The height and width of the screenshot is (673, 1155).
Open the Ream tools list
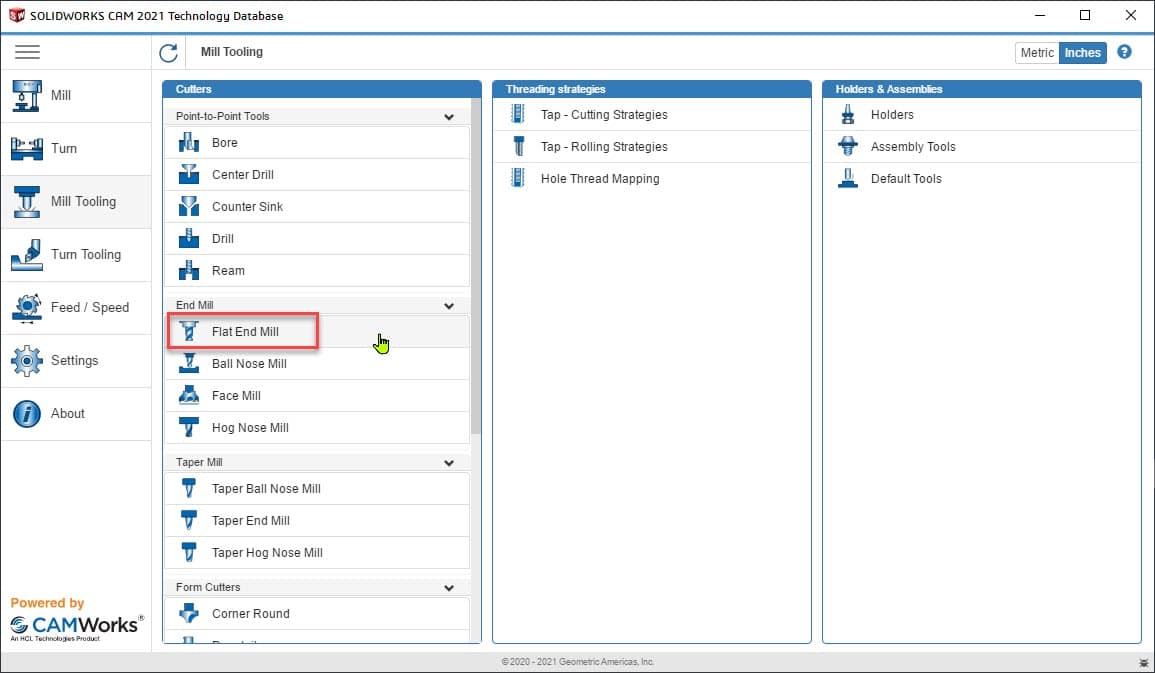(x=317, y=271)
